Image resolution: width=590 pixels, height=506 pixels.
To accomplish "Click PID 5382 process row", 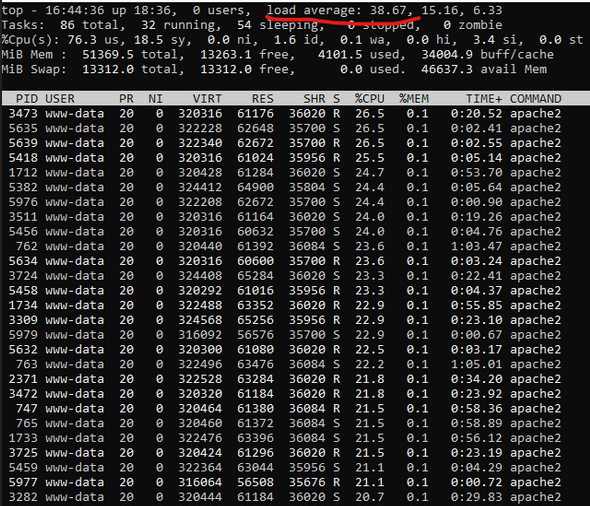I will pyautogui.click(x=285, y=187).
